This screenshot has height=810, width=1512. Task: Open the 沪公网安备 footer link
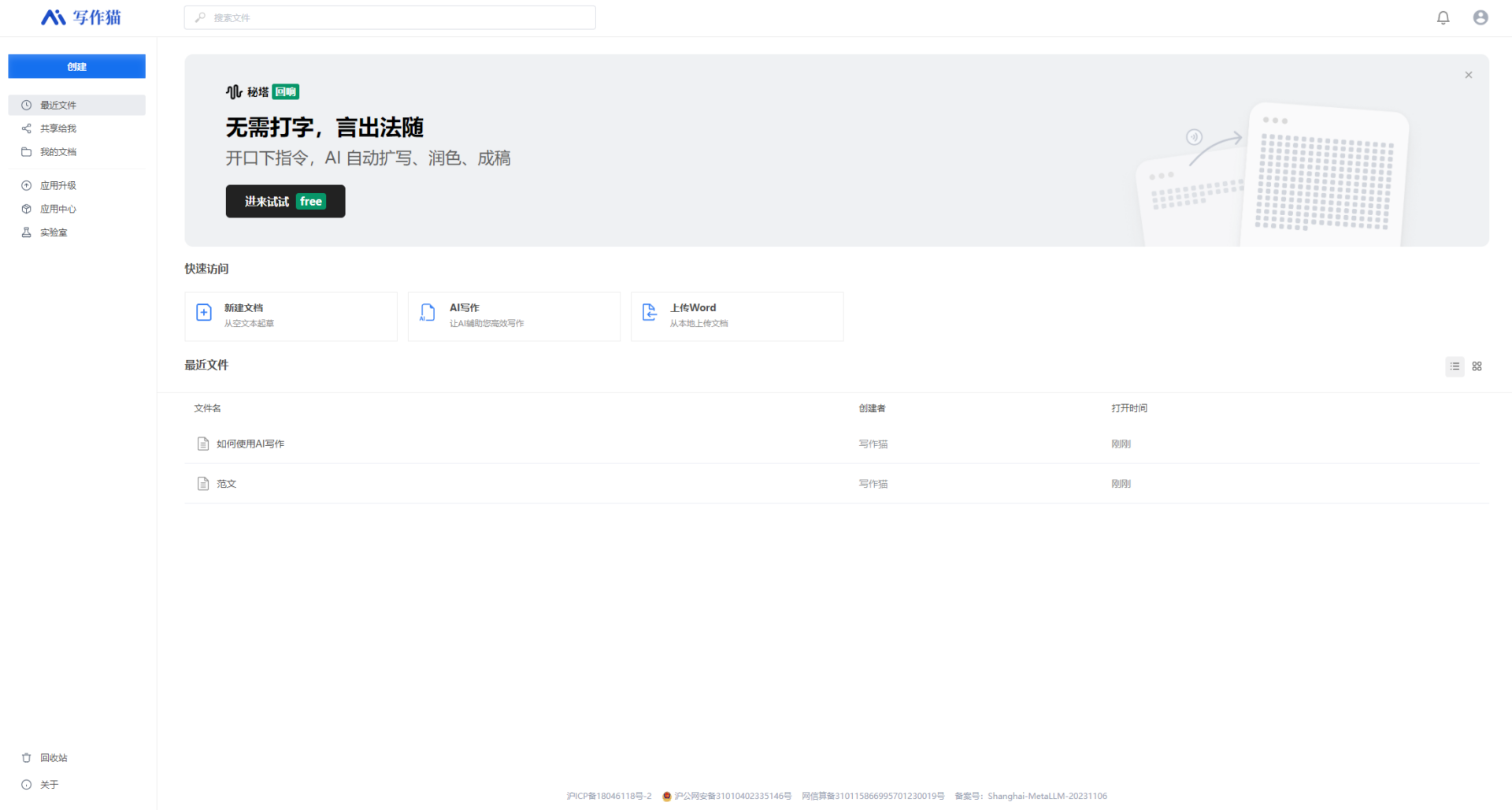pos(733,796)
